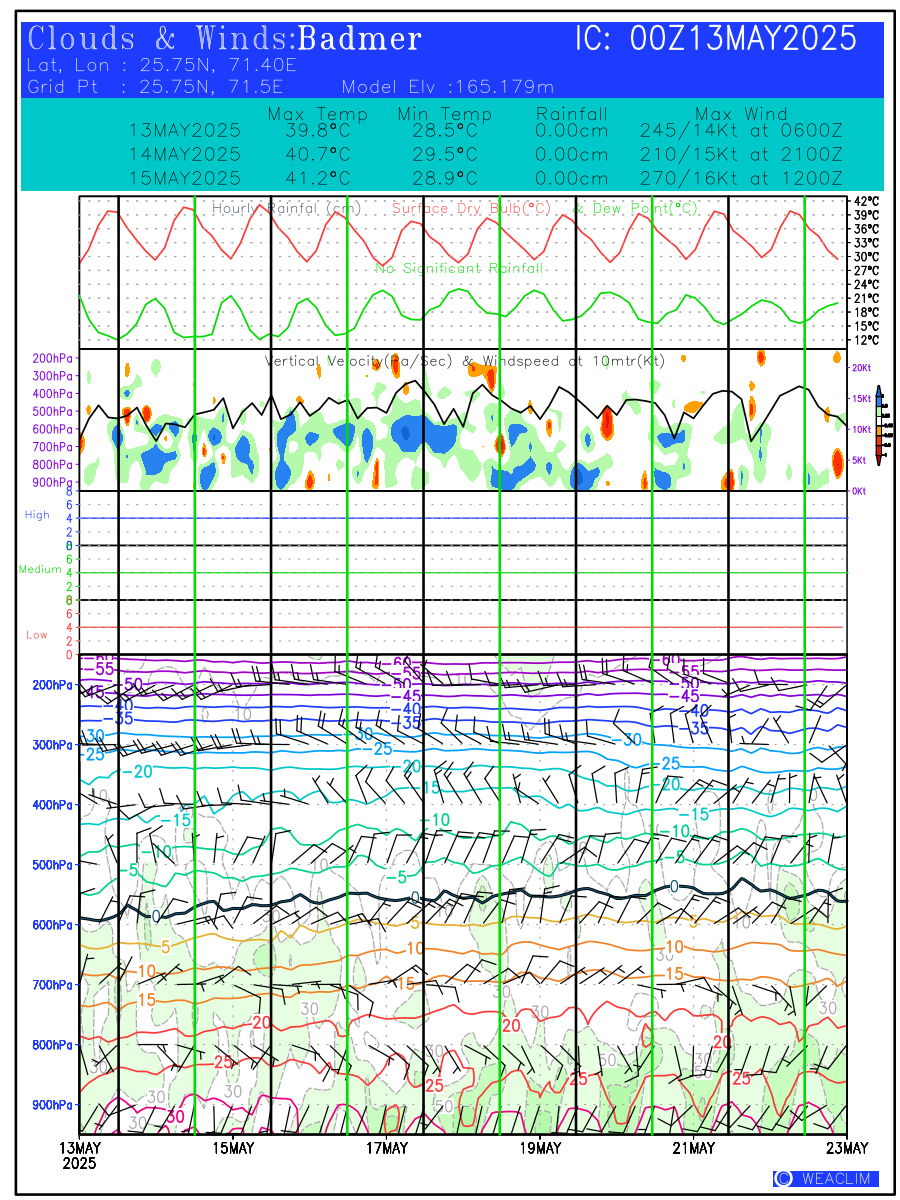
Task: Click the 28.5°C min temperature value
Action: click(x=444, y=131)
